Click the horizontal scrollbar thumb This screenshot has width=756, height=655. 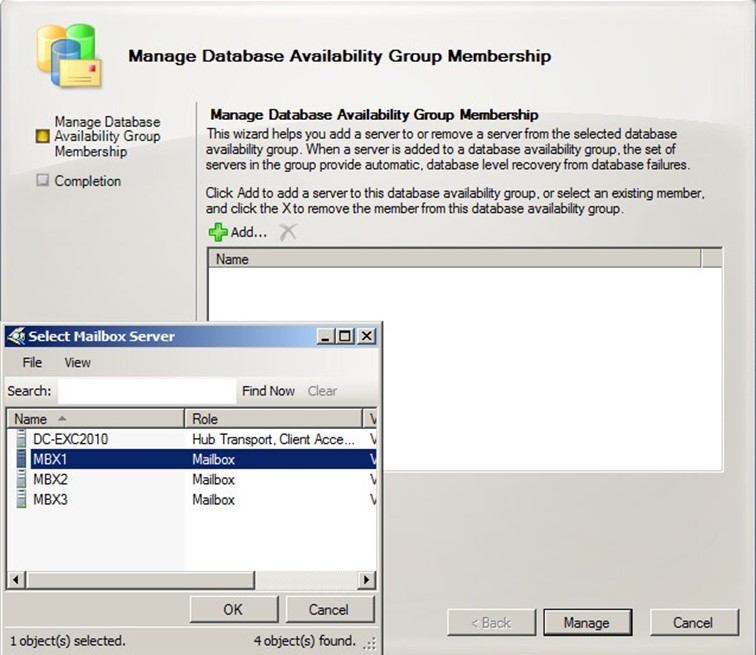pos(140,579)
